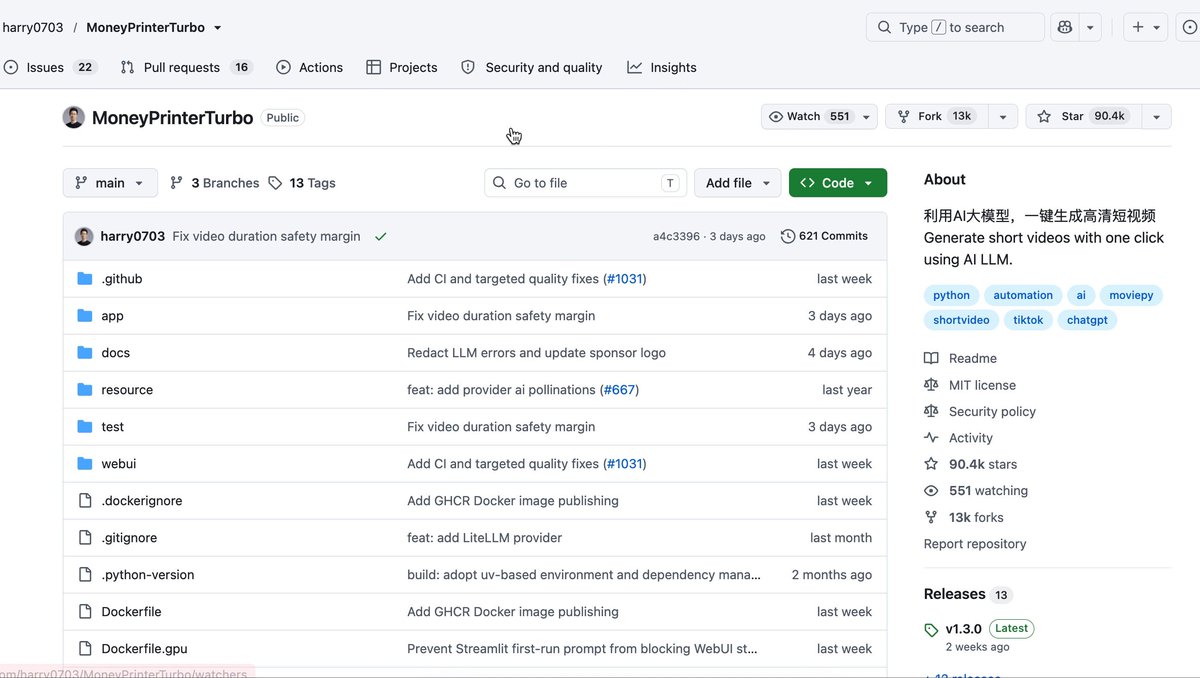
Task: Switch to the Actions tab
Action: (x=309, y=67)
